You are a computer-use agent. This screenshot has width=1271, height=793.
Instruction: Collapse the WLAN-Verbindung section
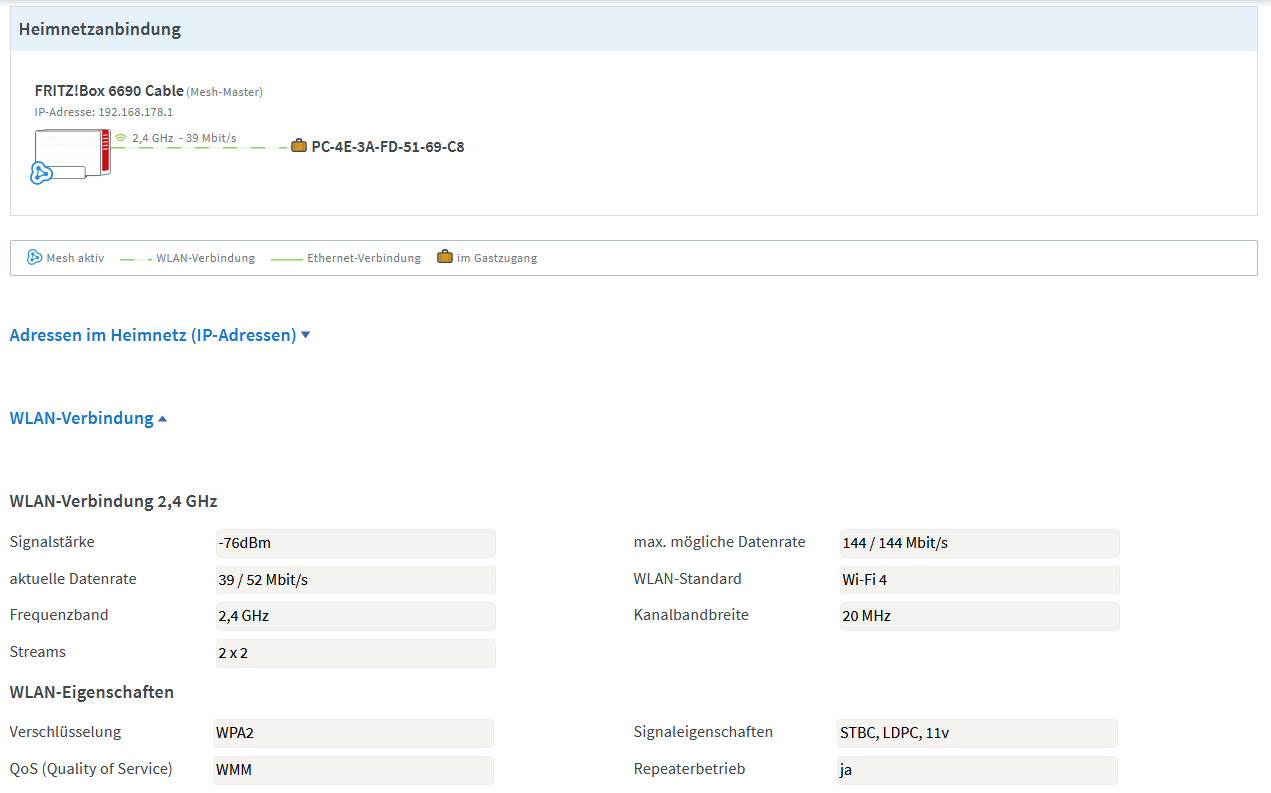(x=88, y=418)
